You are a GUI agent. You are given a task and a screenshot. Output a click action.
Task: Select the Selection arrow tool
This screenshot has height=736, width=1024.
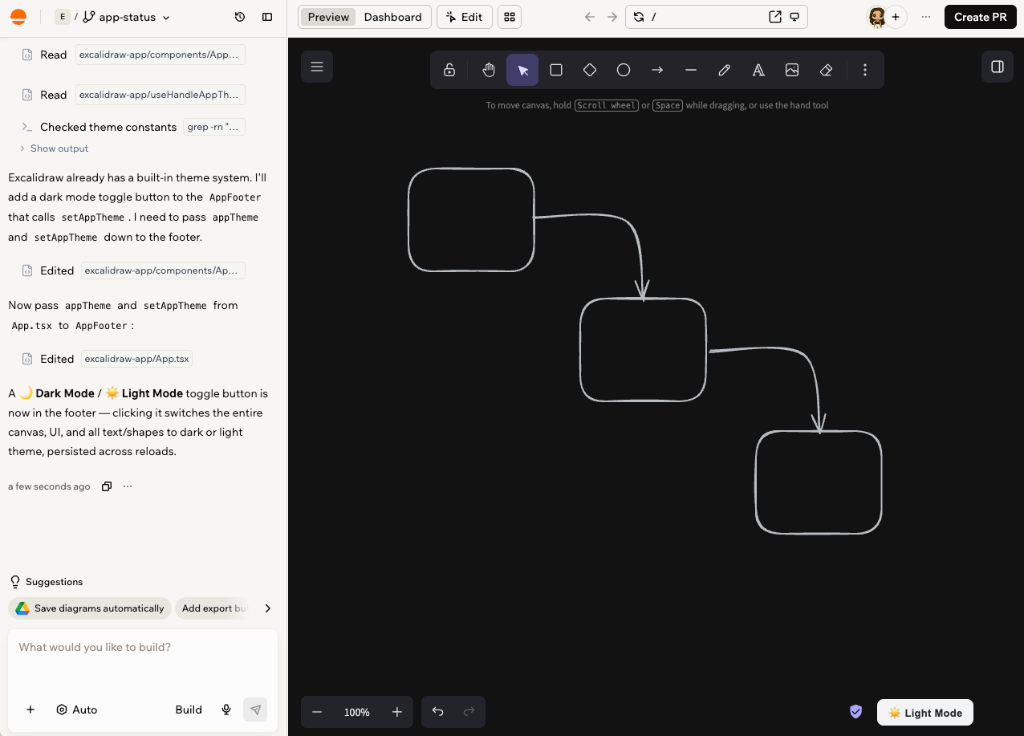522,70
